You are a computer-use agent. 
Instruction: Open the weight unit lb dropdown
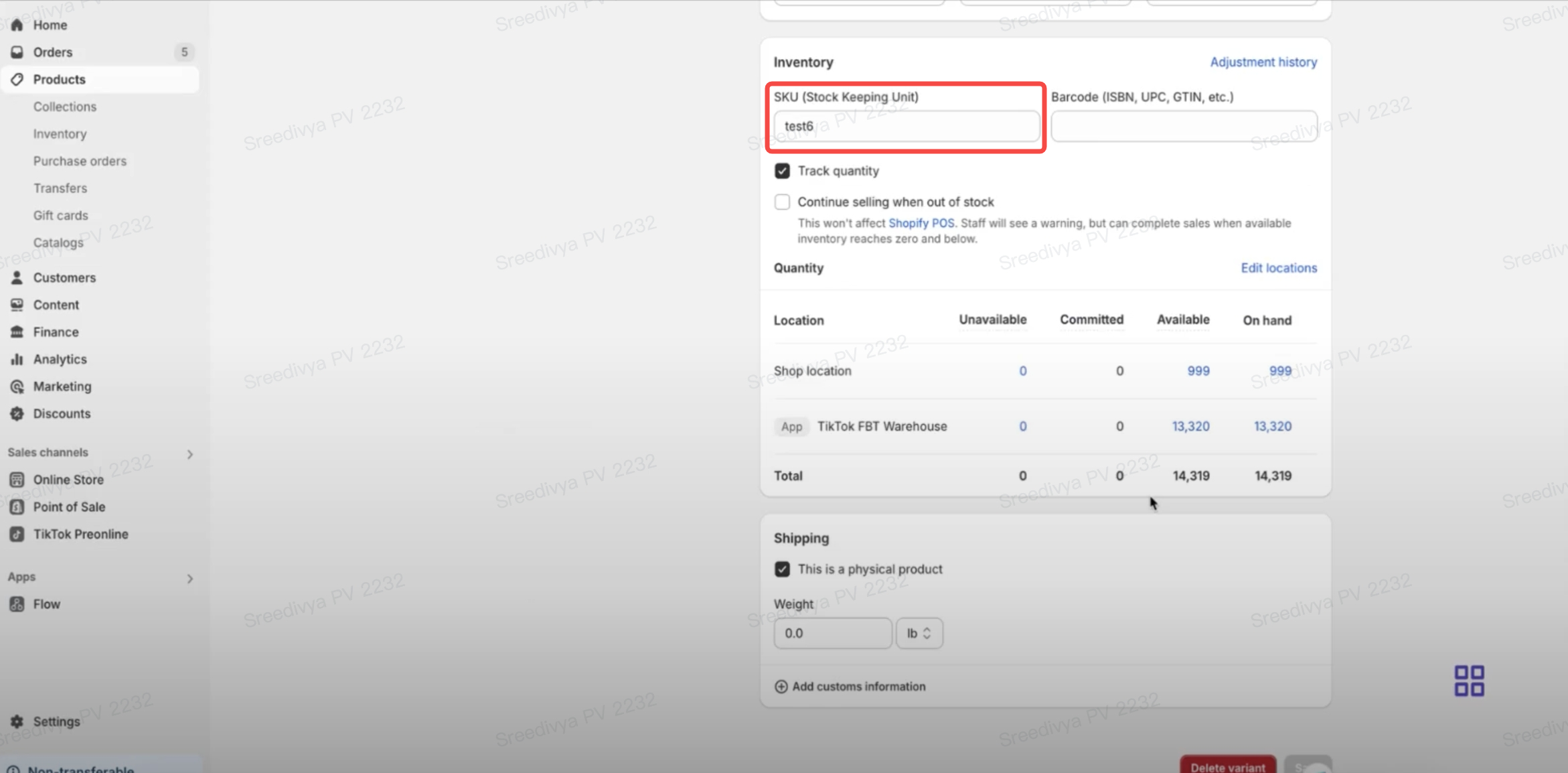tap(919, 633)
